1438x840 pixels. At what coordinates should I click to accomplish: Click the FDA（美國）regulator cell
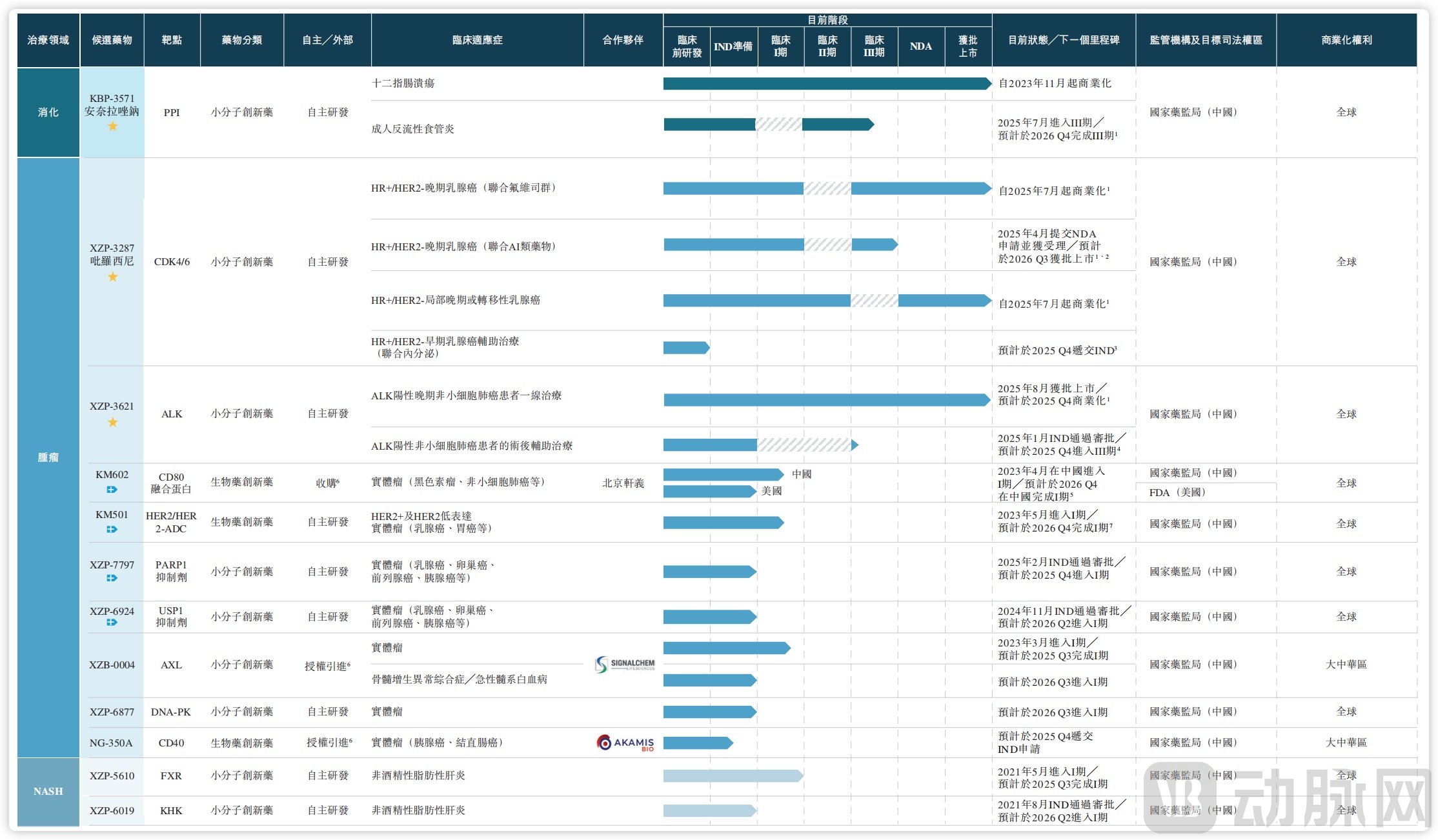point(1177,492)
